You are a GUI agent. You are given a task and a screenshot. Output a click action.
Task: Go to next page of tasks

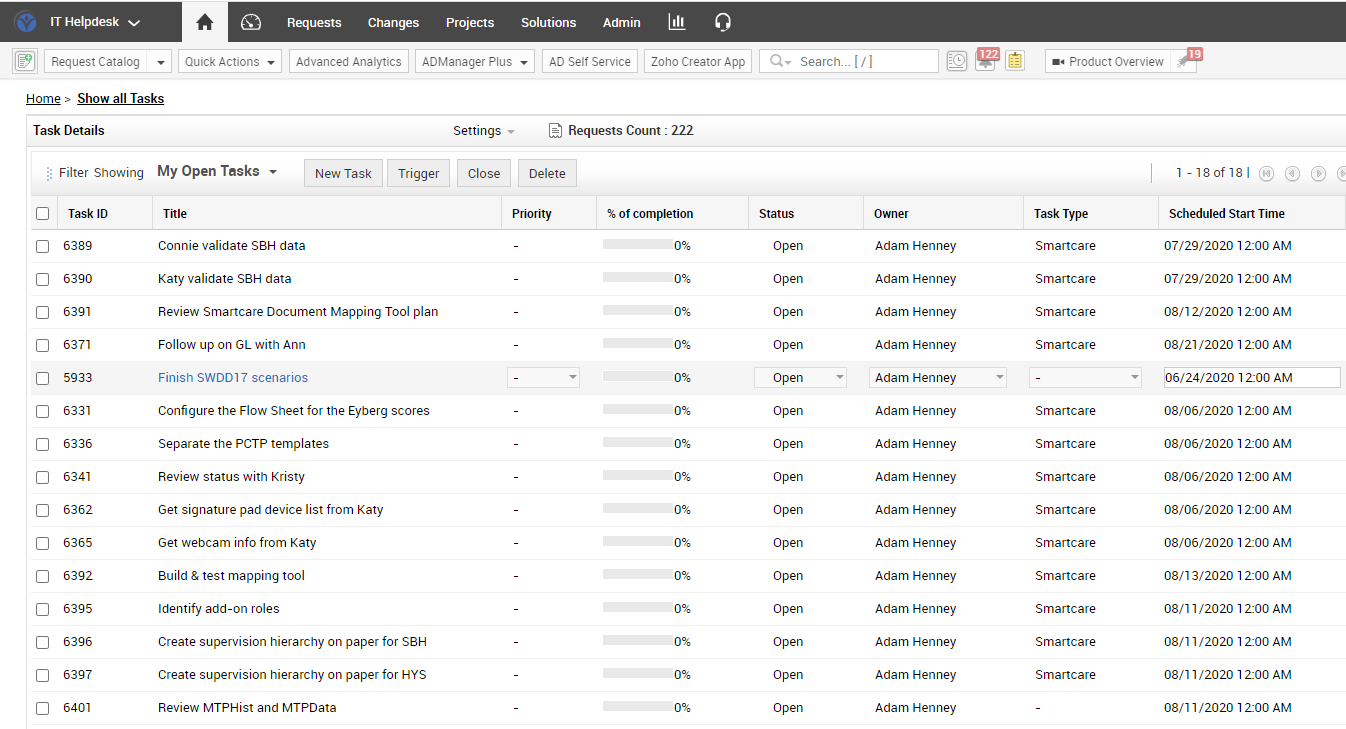1318,173
